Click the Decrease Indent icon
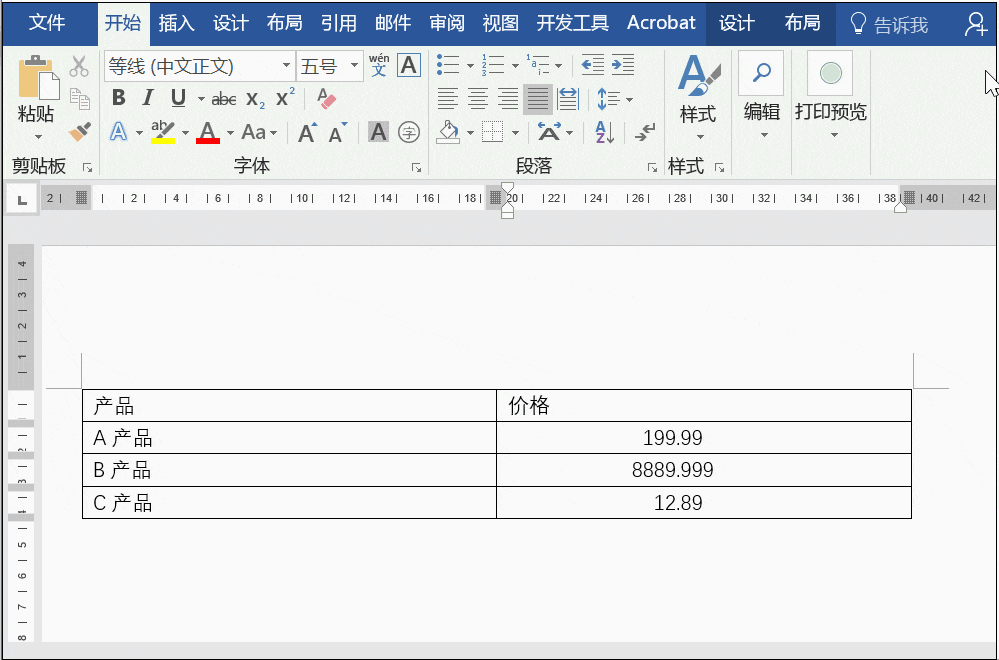The image size is (999, 660). (x=593, y=65)
